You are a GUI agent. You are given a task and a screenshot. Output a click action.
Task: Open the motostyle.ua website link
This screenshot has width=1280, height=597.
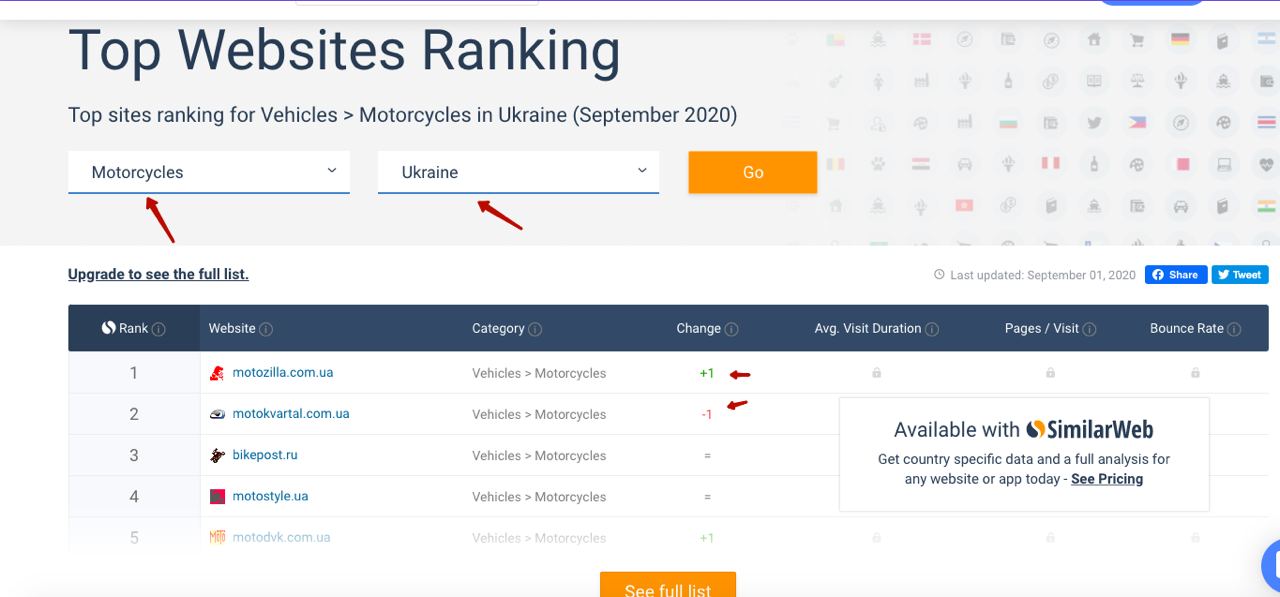[x=270, y=495]
